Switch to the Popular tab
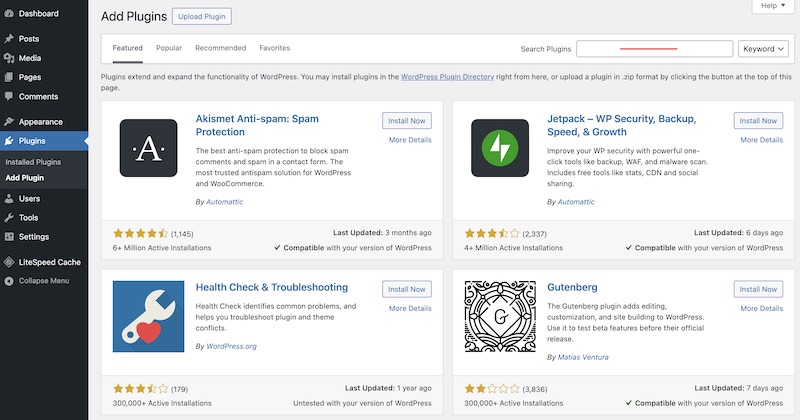Image resolution: width=800 pixels, height=420 pixels. (169, 48)
